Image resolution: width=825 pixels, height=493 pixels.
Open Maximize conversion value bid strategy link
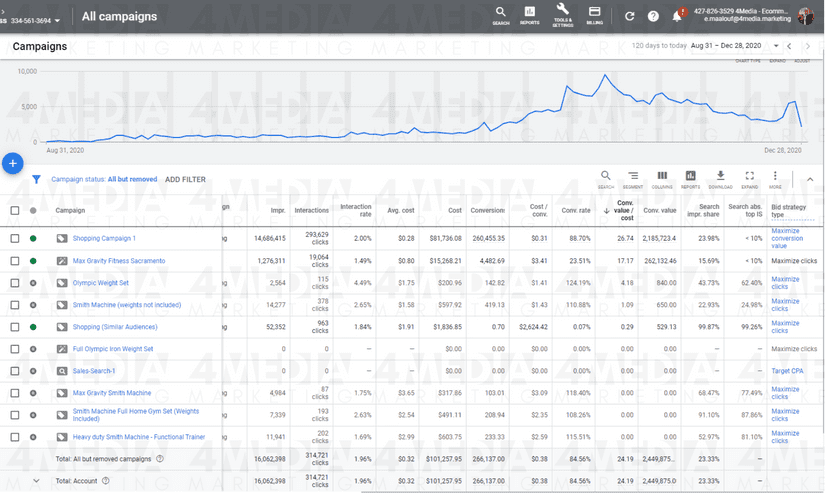click(x=787, y=238)
